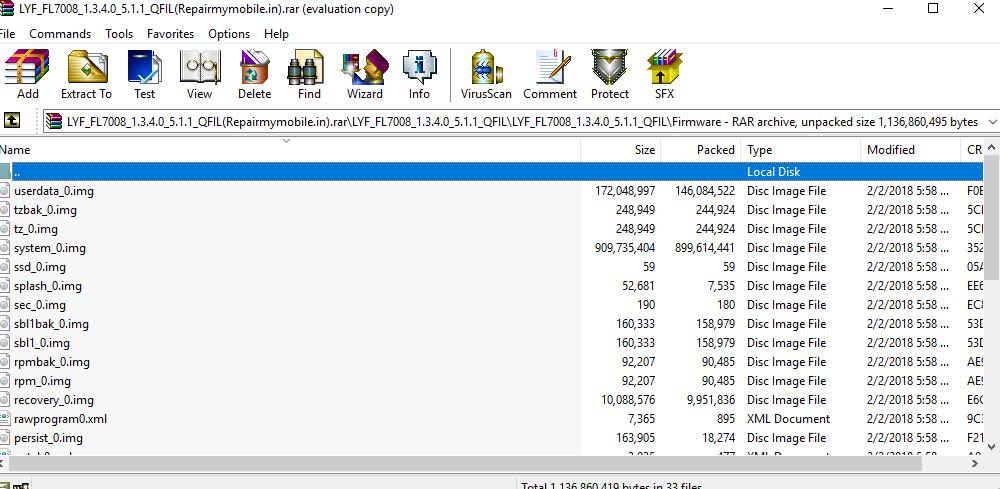Expand the archive path dropdown
The image size is (1000, 489).
(x=989, y=121)
